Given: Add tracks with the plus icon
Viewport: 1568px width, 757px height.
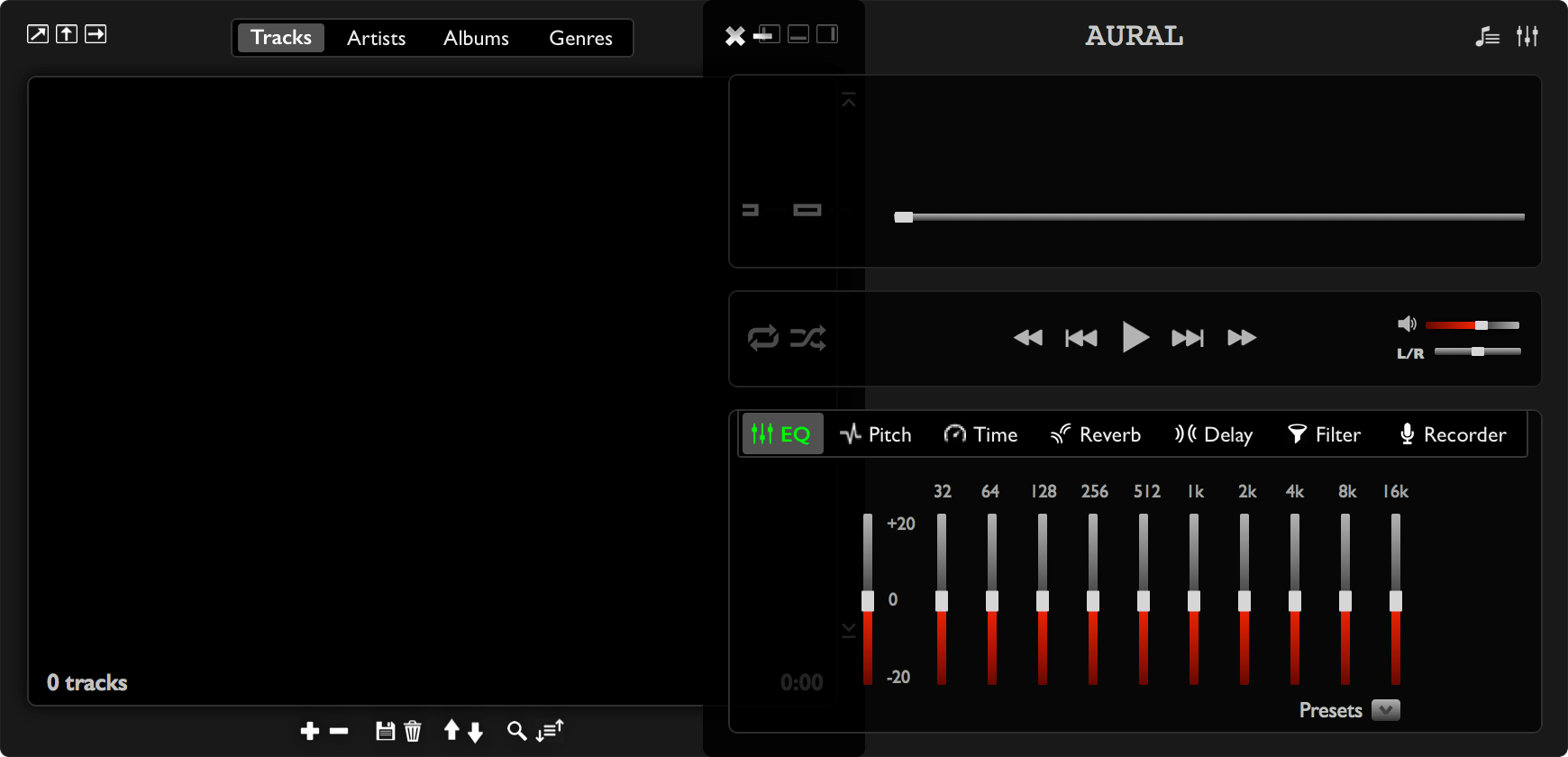Looking at the screenshot, I should (310, 731).
